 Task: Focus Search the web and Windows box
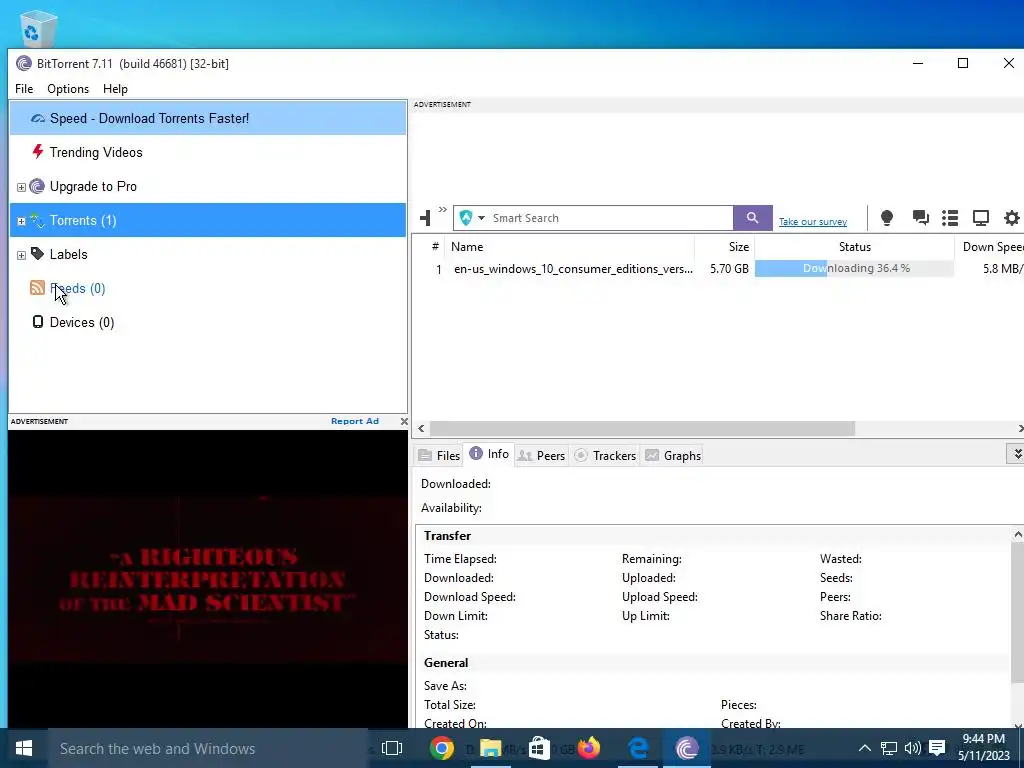pos(208,748)
